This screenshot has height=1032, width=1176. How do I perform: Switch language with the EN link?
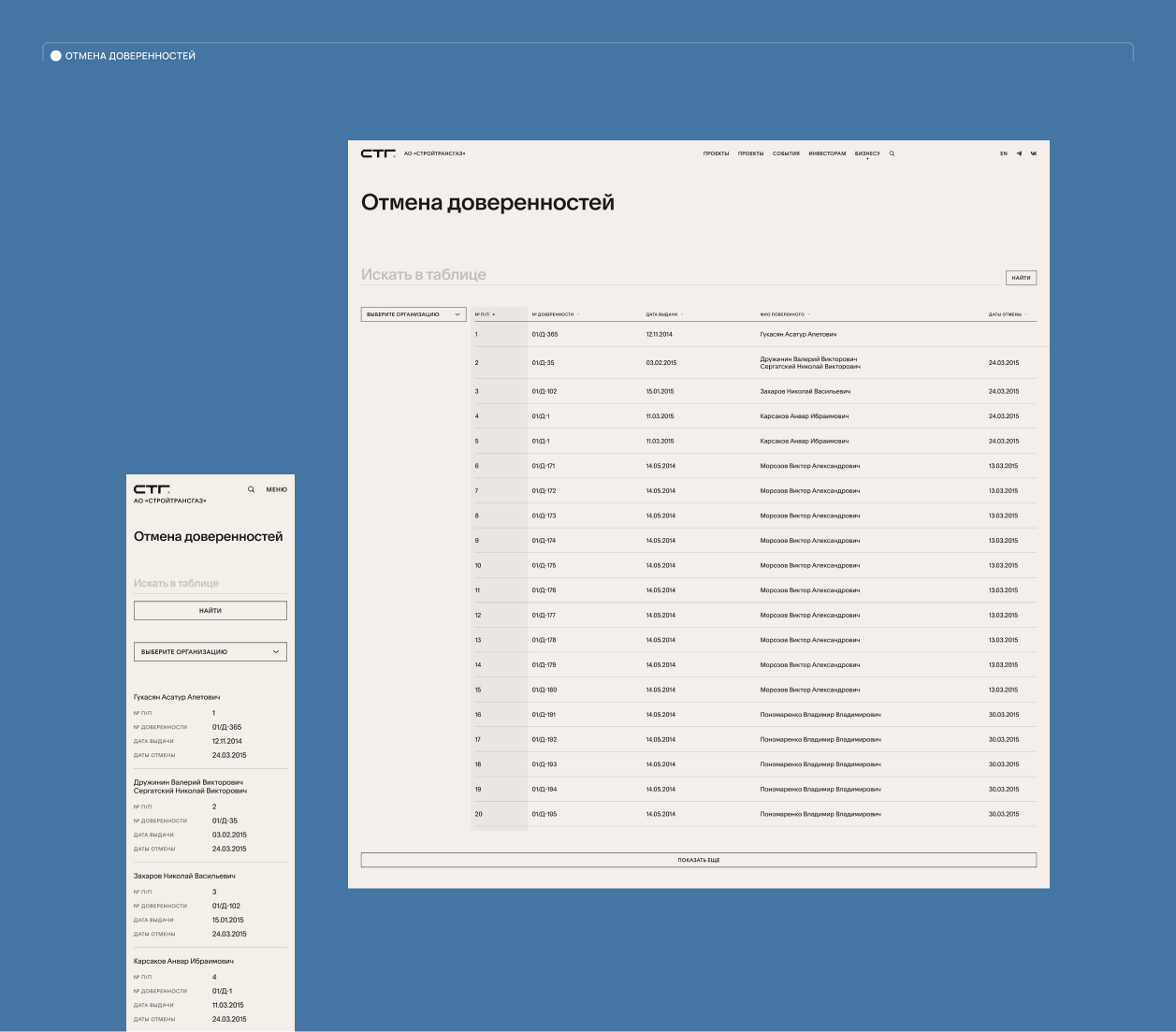pos(1004,153)
